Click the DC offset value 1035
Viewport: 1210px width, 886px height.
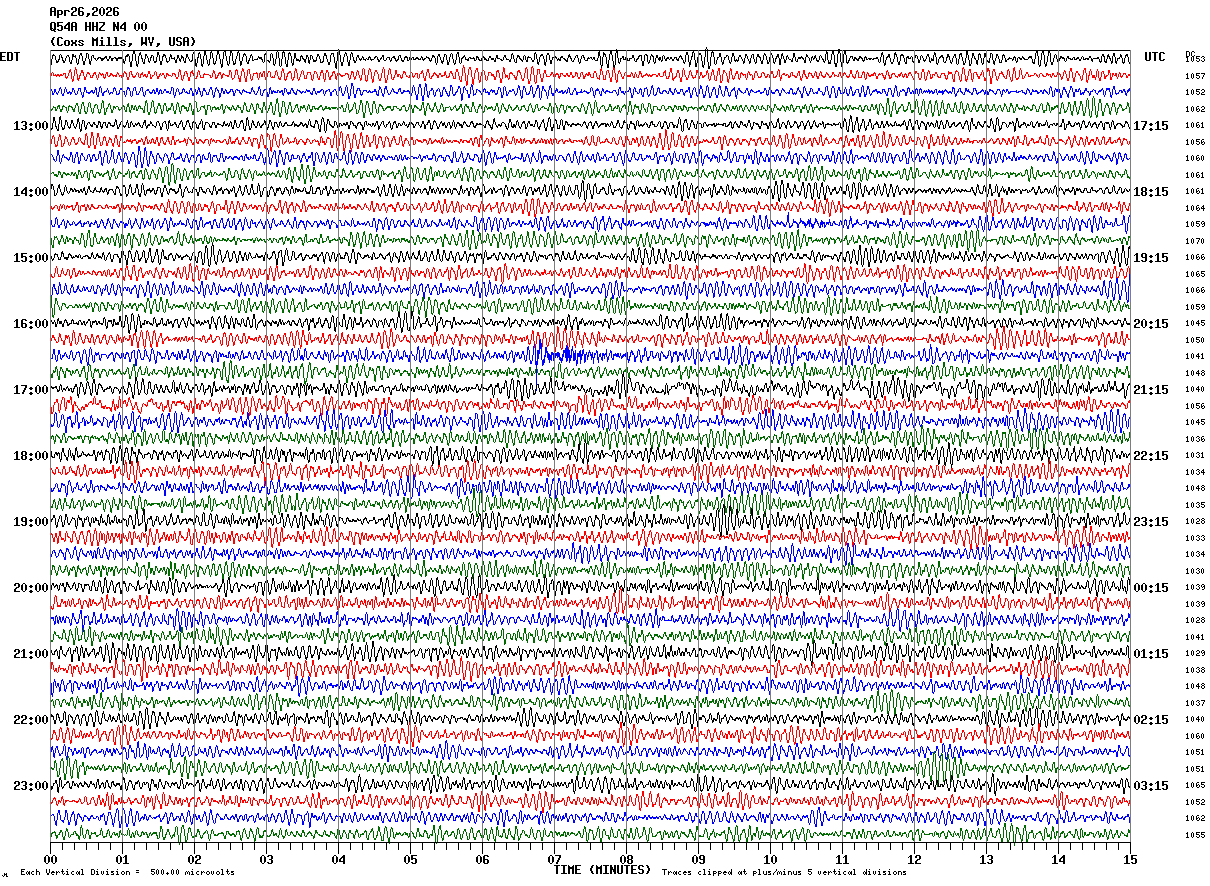[1195, 505]
